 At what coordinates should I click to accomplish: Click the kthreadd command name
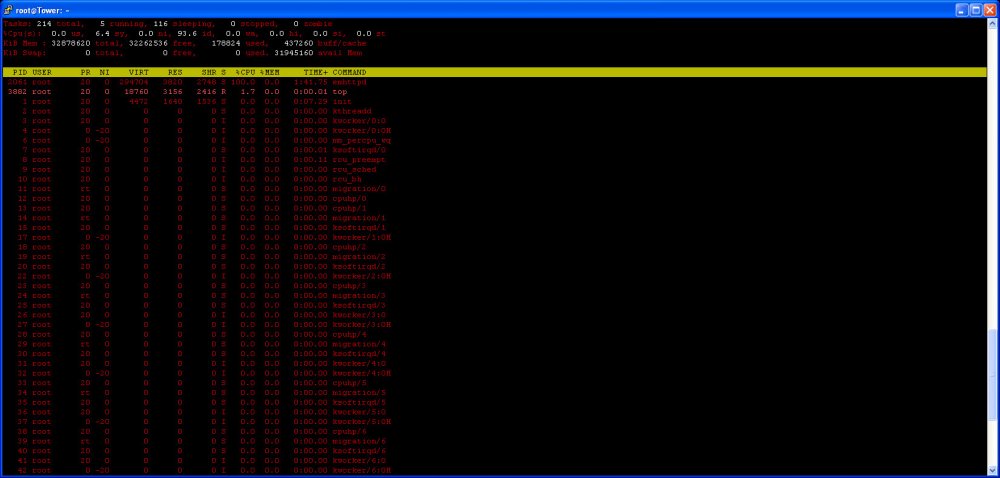click(352, 111)
